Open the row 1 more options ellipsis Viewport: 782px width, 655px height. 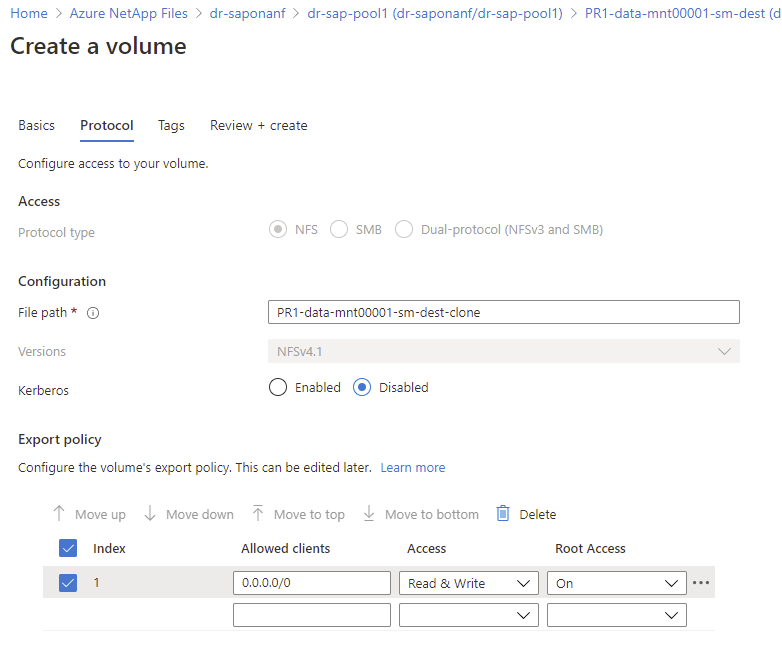pos(701,583)
